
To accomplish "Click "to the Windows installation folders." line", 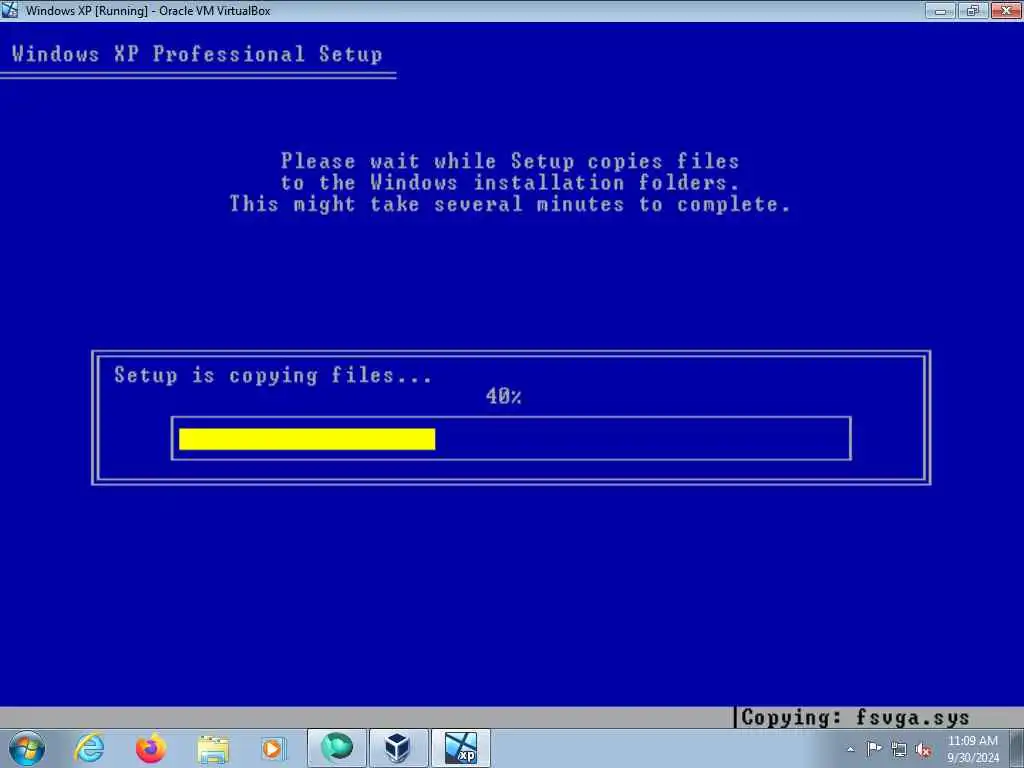I will [x=510, y=183].
